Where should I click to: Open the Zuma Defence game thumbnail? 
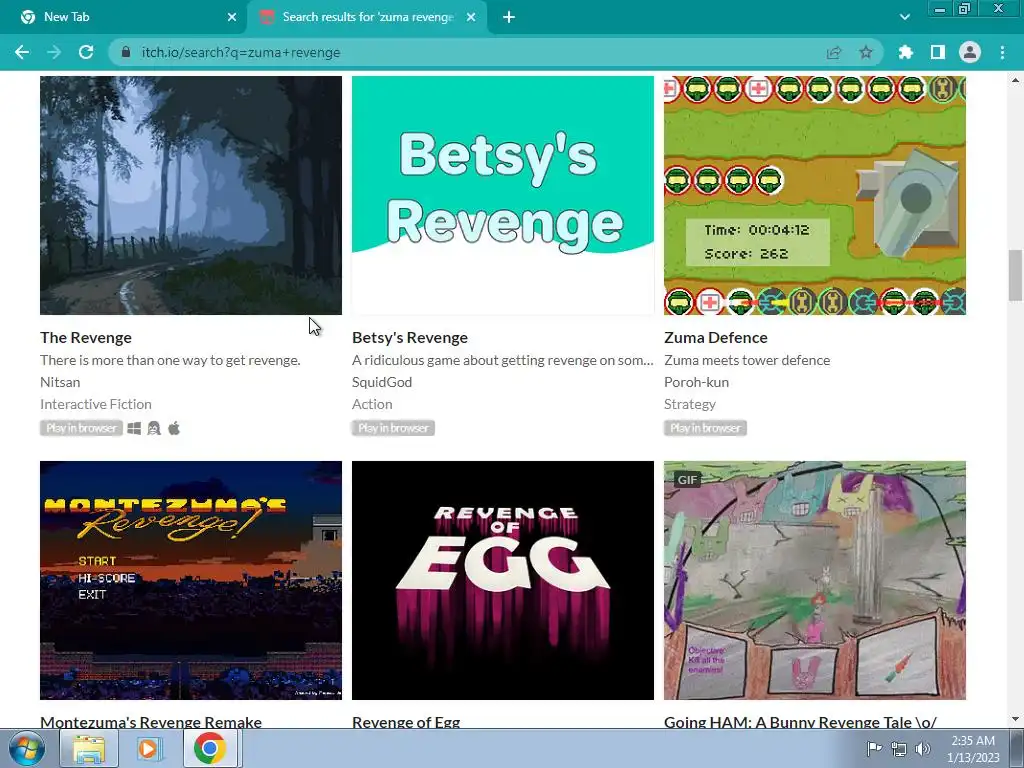[815, 195]
